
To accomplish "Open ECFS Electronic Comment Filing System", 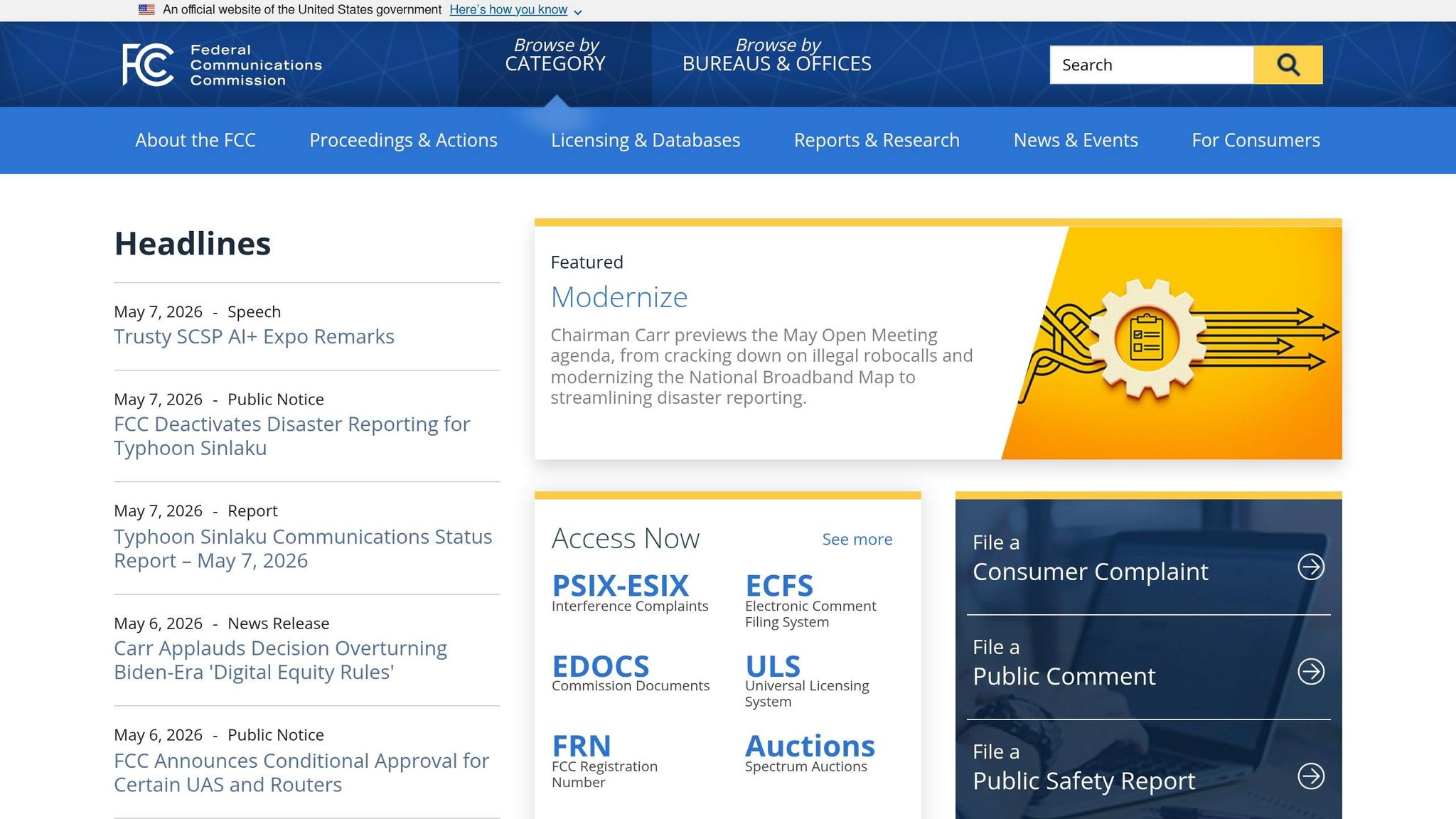I will (810, 600).
